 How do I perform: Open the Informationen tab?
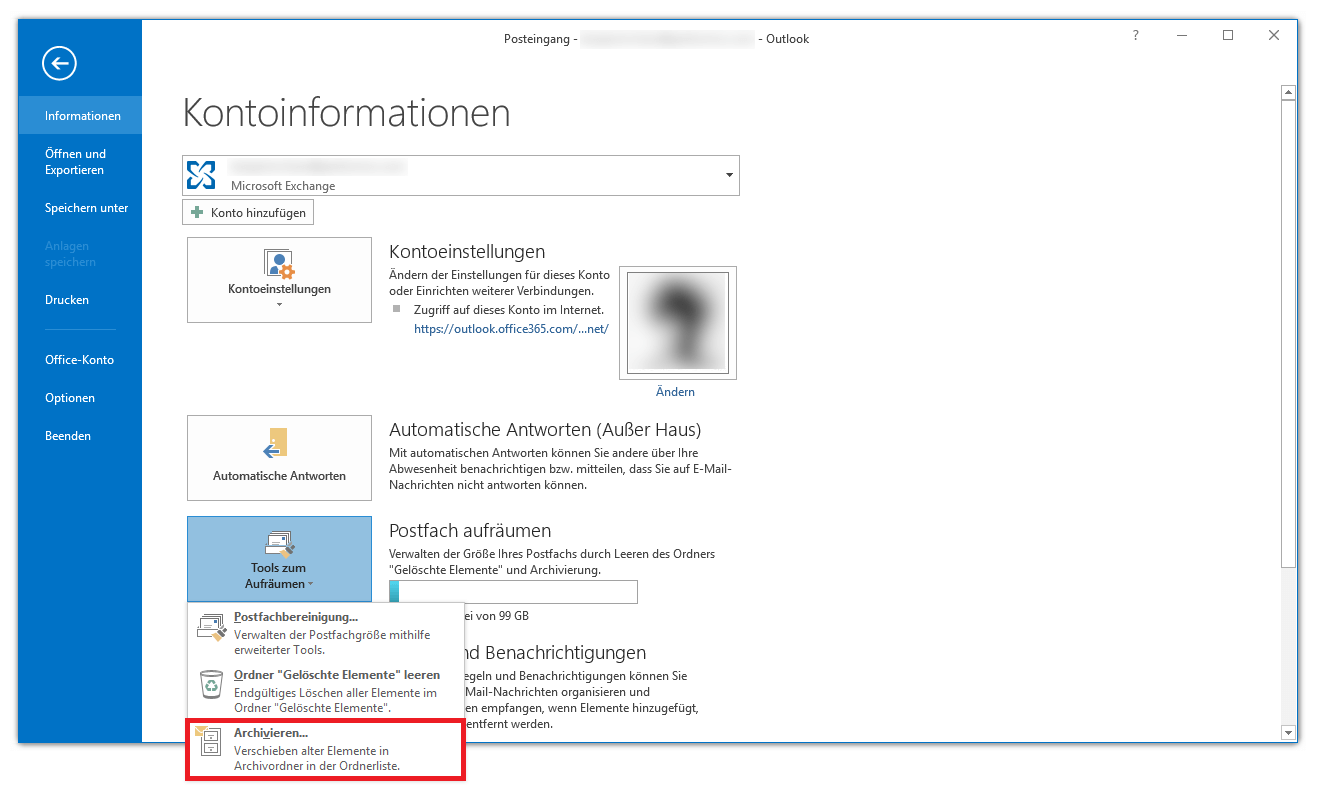(80, 116)
